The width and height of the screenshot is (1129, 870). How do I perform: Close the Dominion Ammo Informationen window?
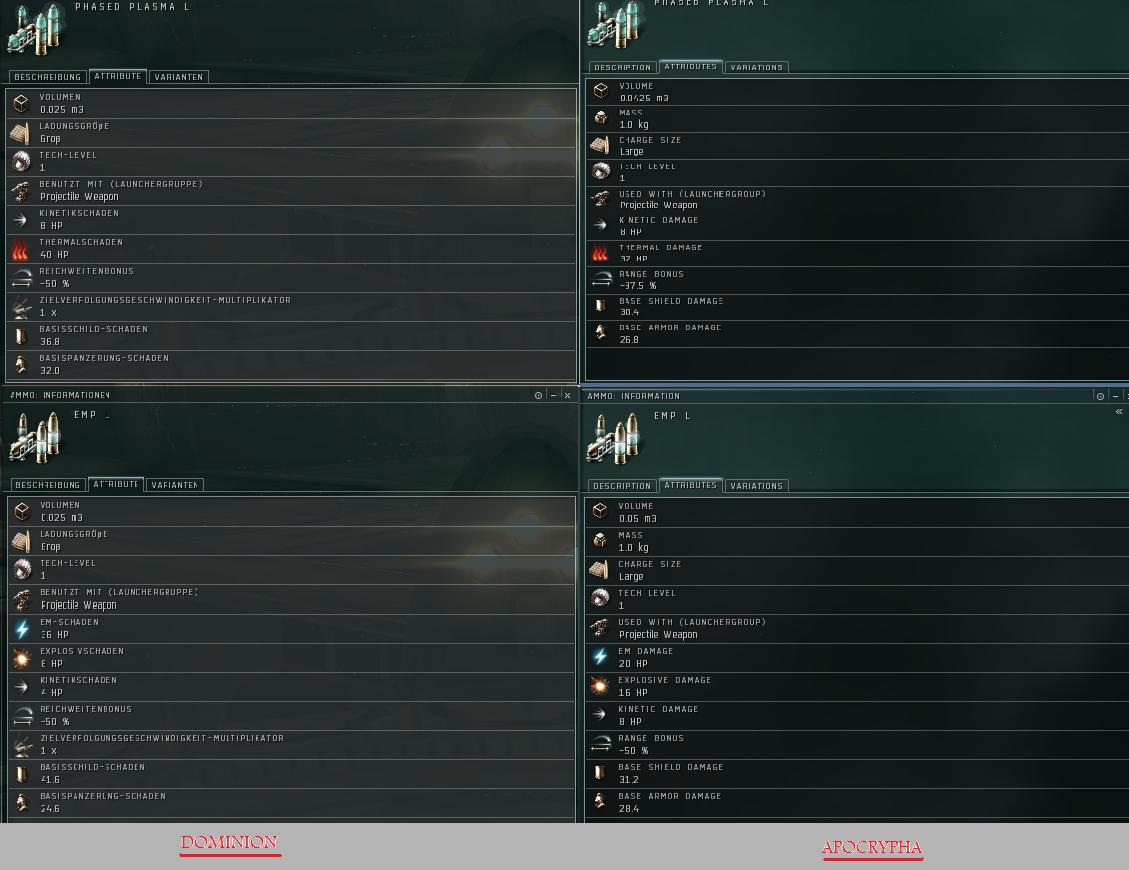pos(567,395)
